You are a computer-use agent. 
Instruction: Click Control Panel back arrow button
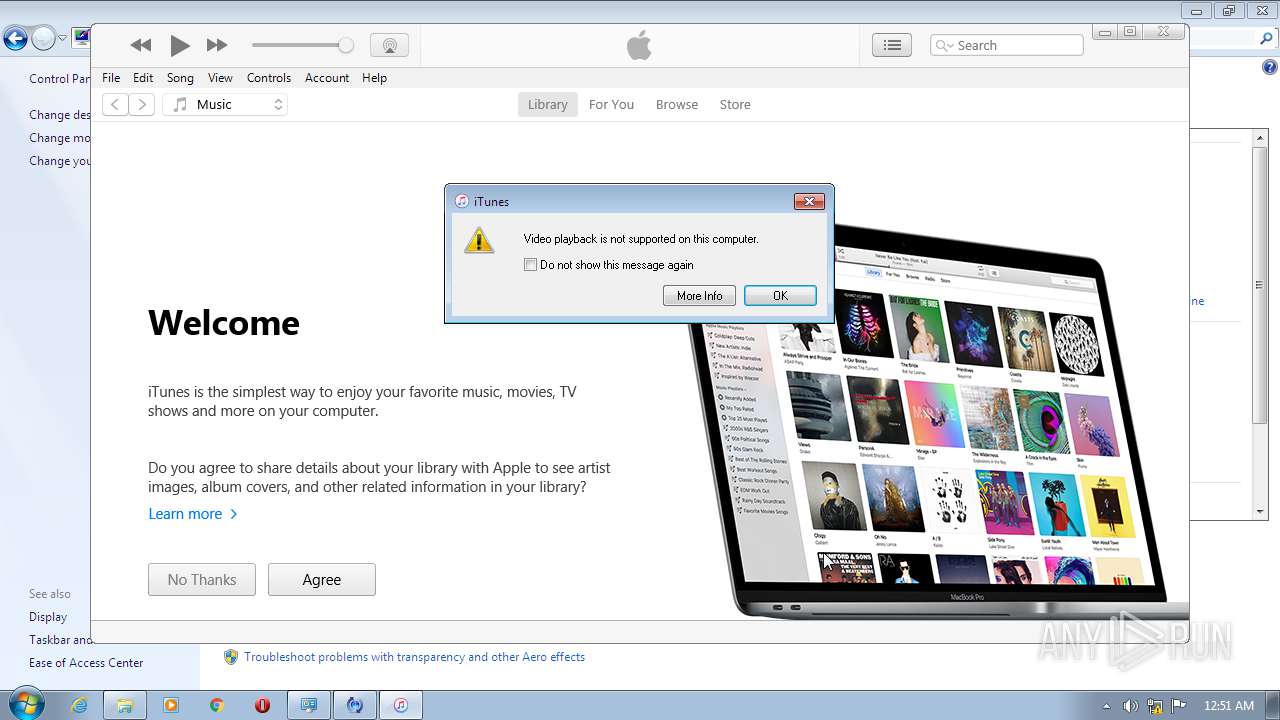coord(15,39)
